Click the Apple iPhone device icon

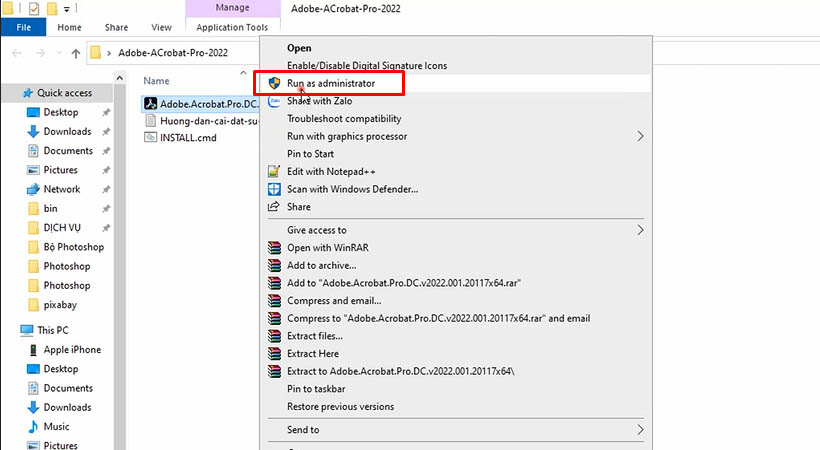33,350
